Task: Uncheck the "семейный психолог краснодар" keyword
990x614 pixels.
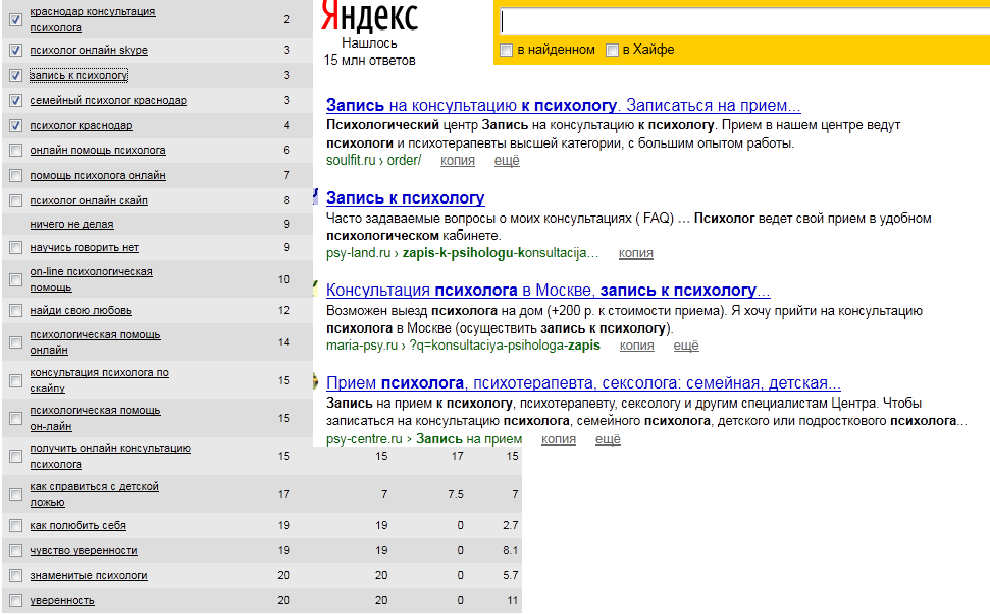Action: click(x=16, y=100)
